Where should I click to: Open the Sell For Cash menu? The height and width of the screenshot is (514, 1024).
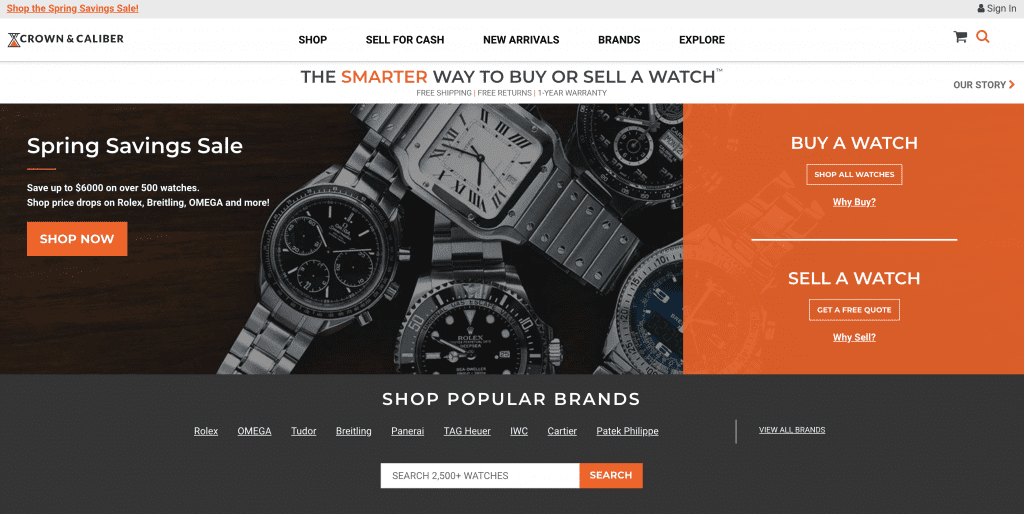pyautogui.click(x=405, y=40)
